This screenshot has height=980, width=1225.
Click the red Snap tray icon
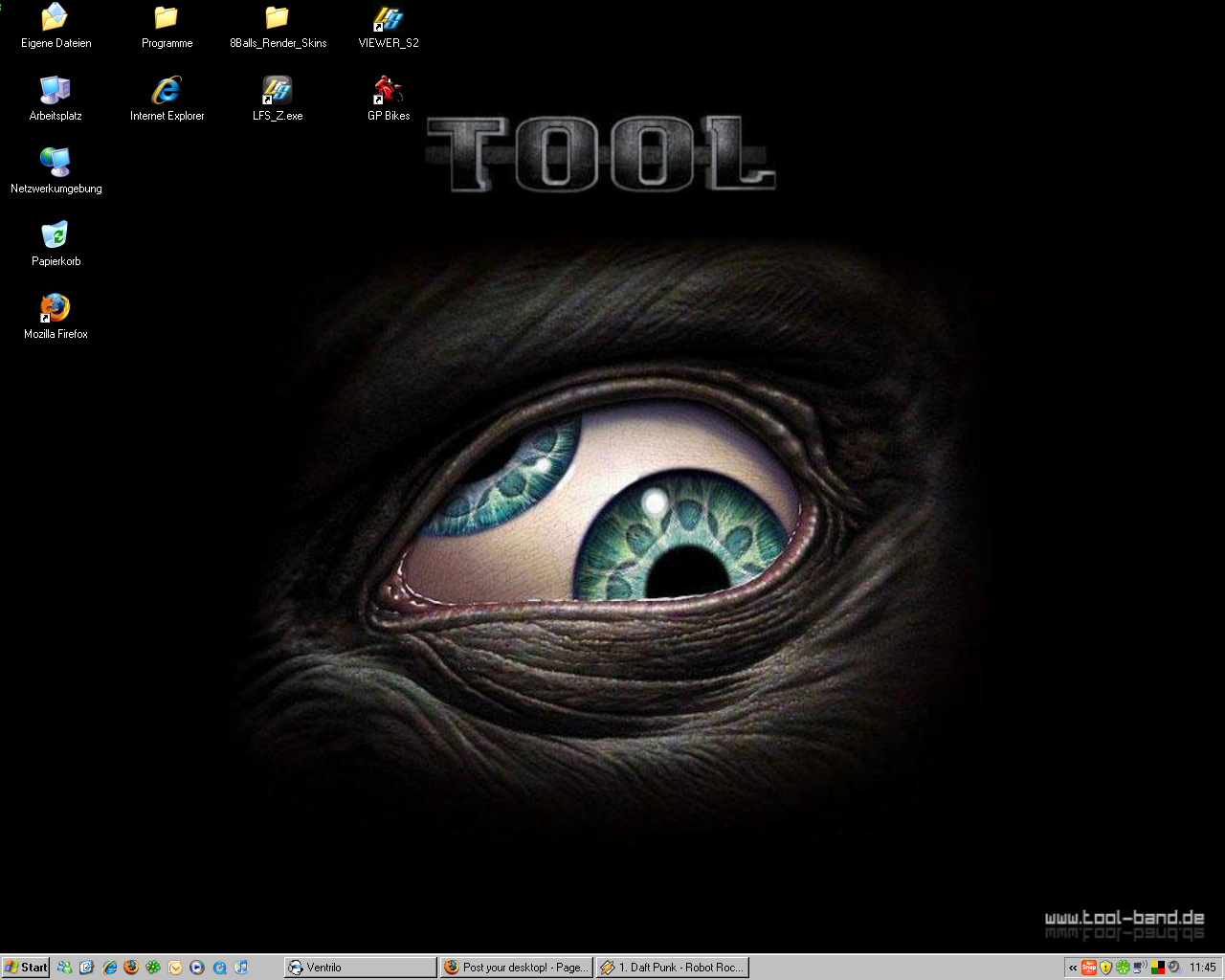tap(1089, 968)
